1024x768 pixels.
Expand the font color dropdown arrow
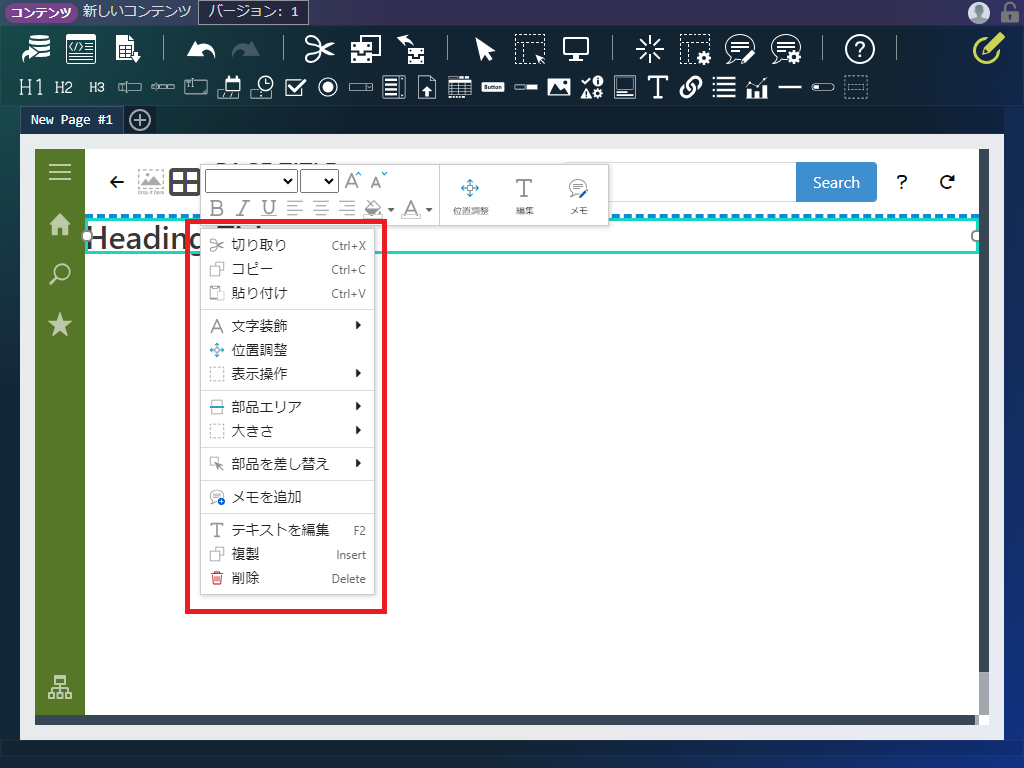tap(429, 210)
